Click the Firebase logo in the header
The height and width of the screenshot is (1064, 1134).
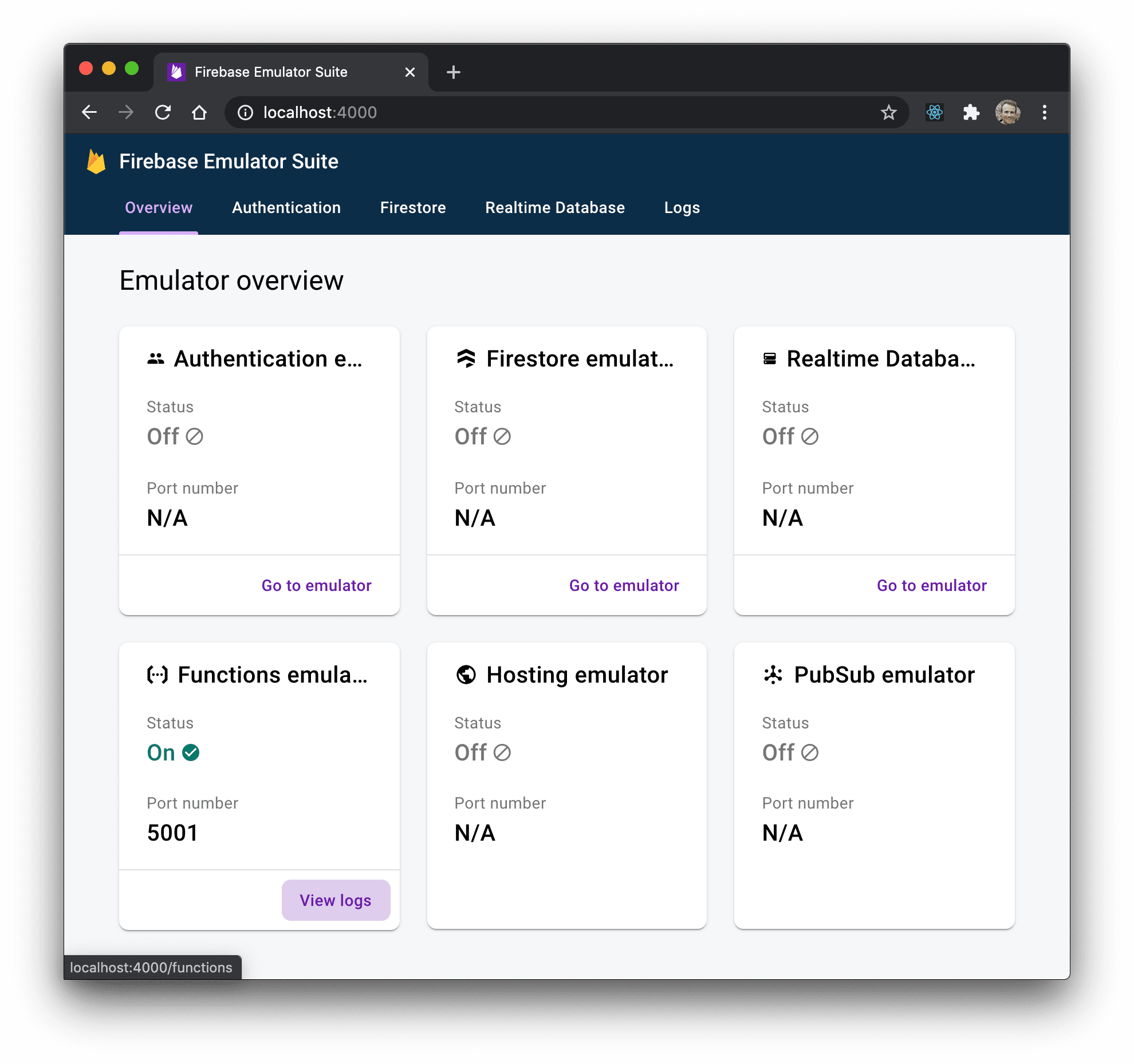click(96, 161)
